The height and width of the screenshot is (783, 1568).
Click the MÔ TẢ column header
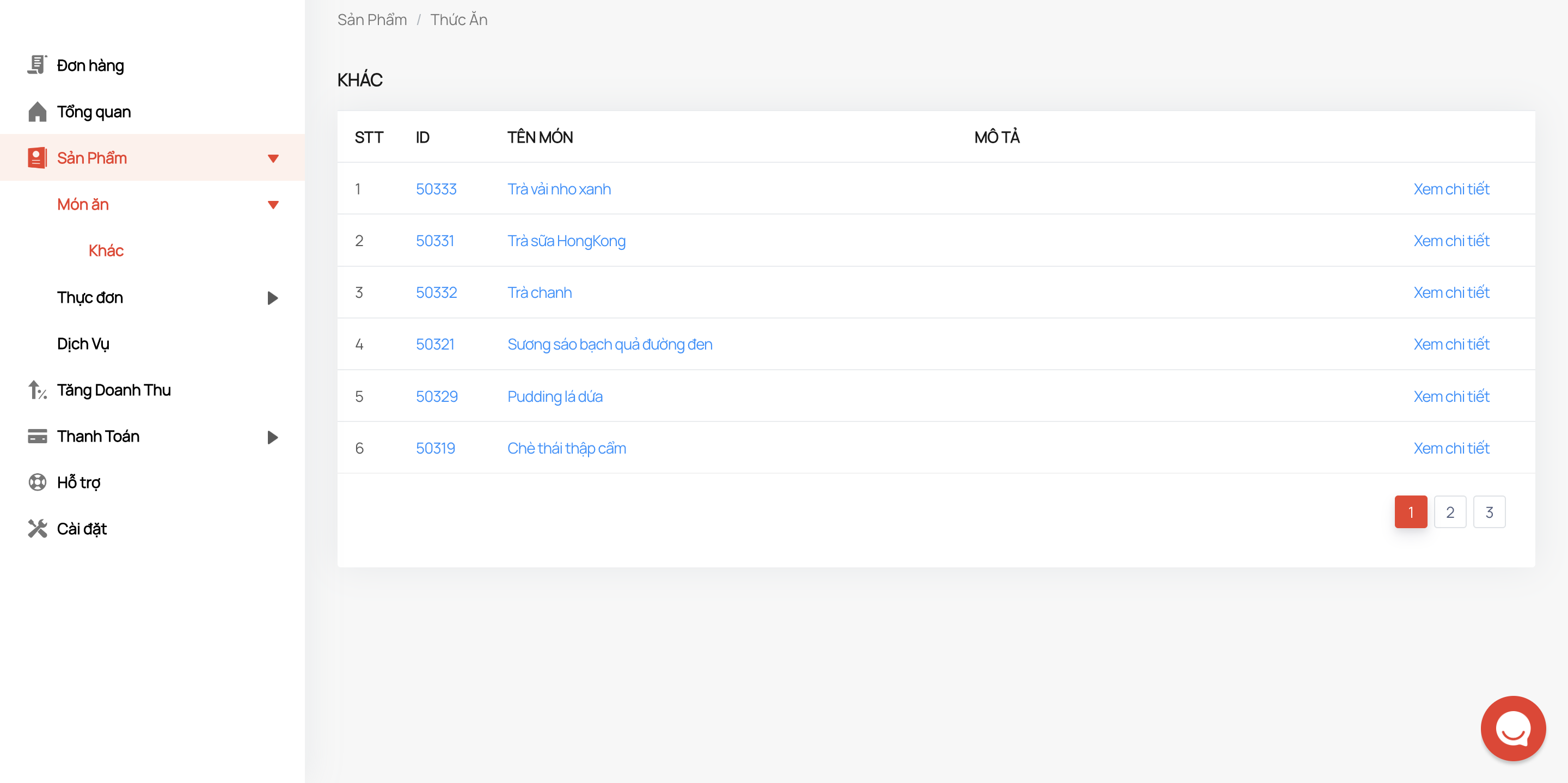pyautogui.click(x=996, y=136)
